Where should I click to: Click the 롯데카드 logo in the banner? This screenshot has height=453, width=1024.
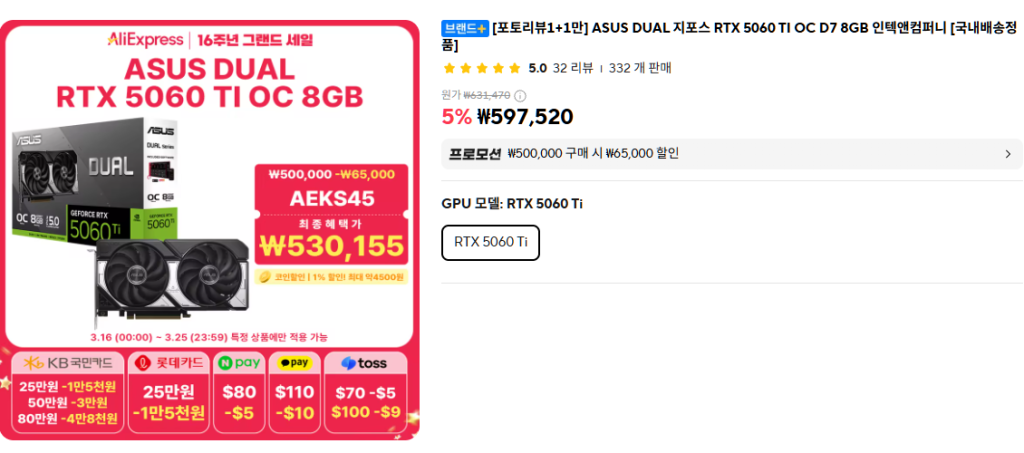[x=168, y=362]
